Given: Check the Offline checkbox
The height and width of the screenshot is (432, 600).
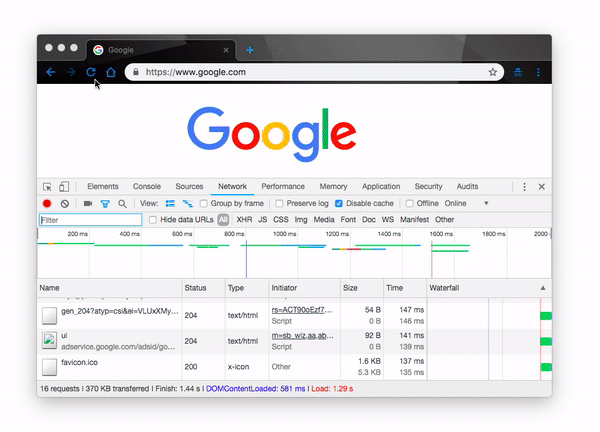Looking at the screenshot, I should [409, 204].
